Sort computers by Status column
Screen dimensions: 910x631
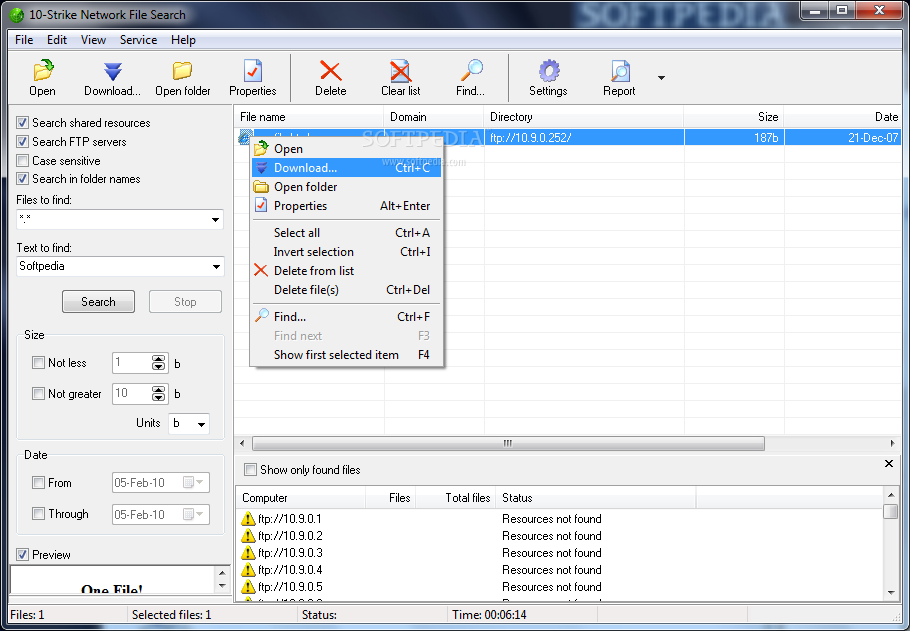pyautogui.click(x=596, y=497)
